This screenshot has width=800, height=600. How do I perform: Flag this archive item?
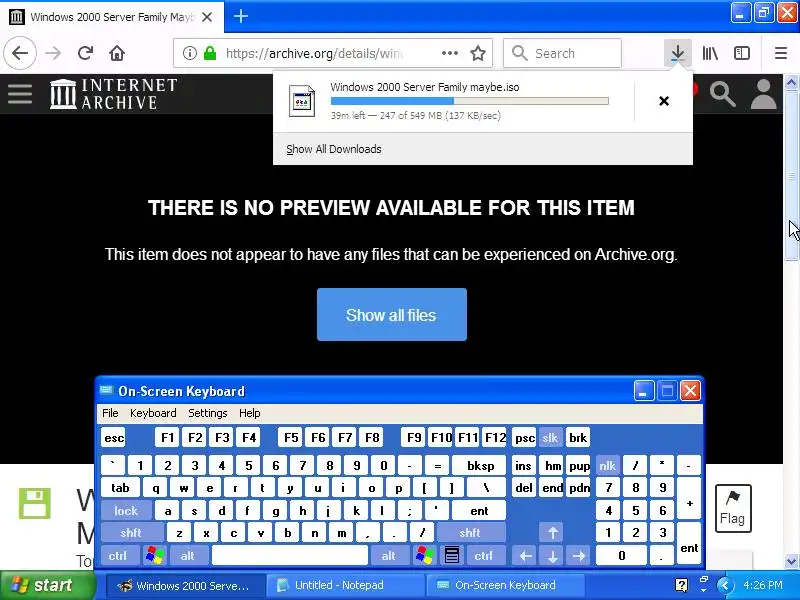pos(733,508)
